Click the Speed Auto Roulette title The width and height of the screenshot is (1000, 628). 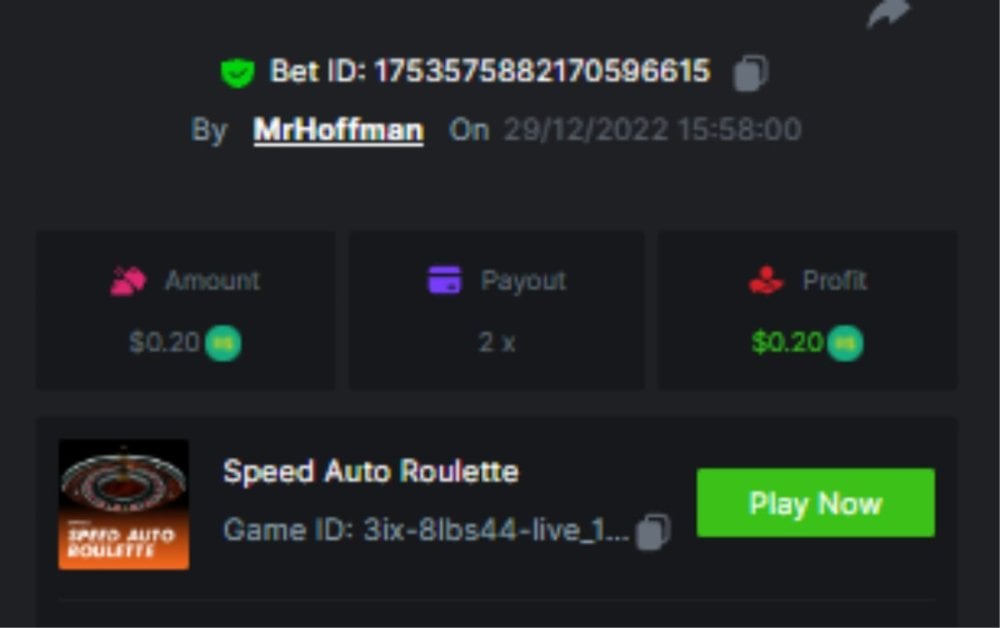371,471
